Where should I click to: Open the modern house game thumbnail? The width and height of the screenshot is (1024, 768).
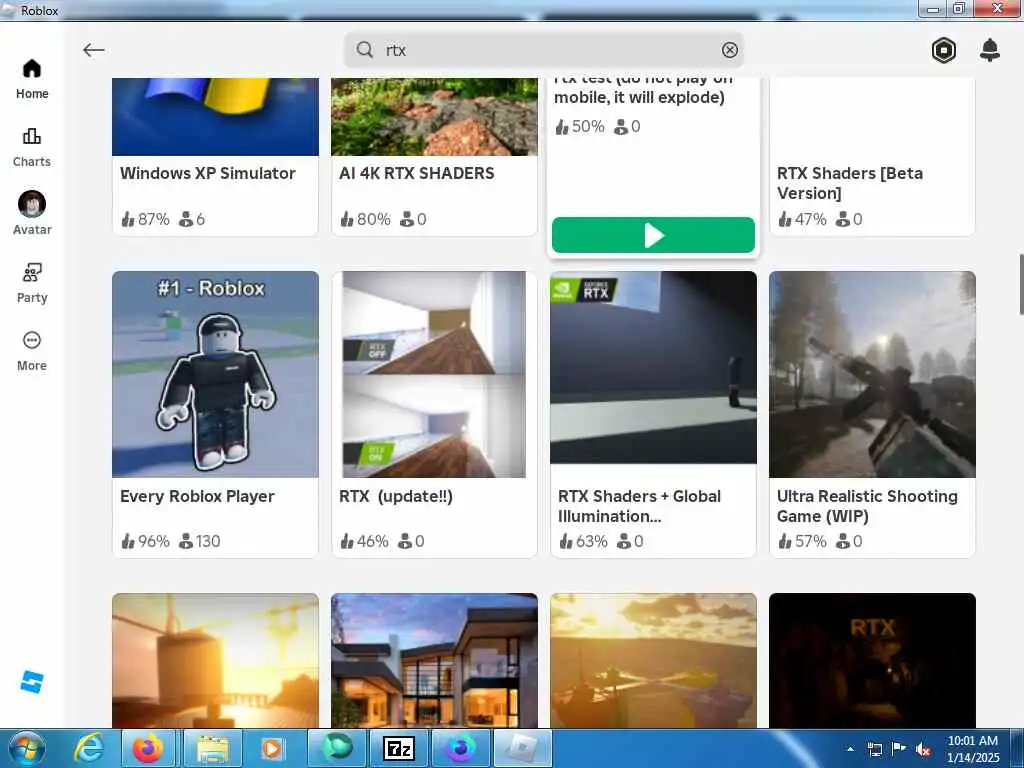click(x=434, y=660)
